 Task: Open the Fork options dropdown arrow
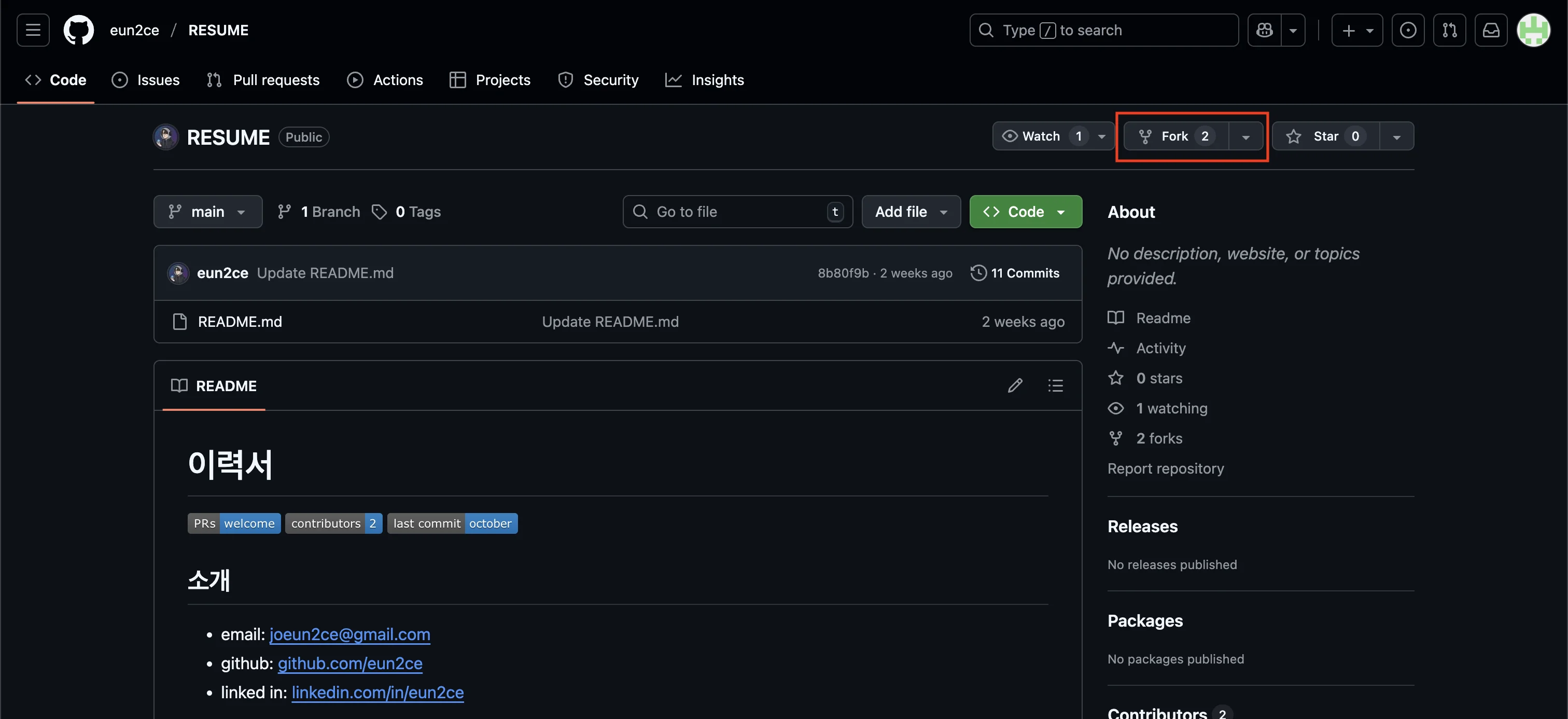click(x=1245, y=137)
